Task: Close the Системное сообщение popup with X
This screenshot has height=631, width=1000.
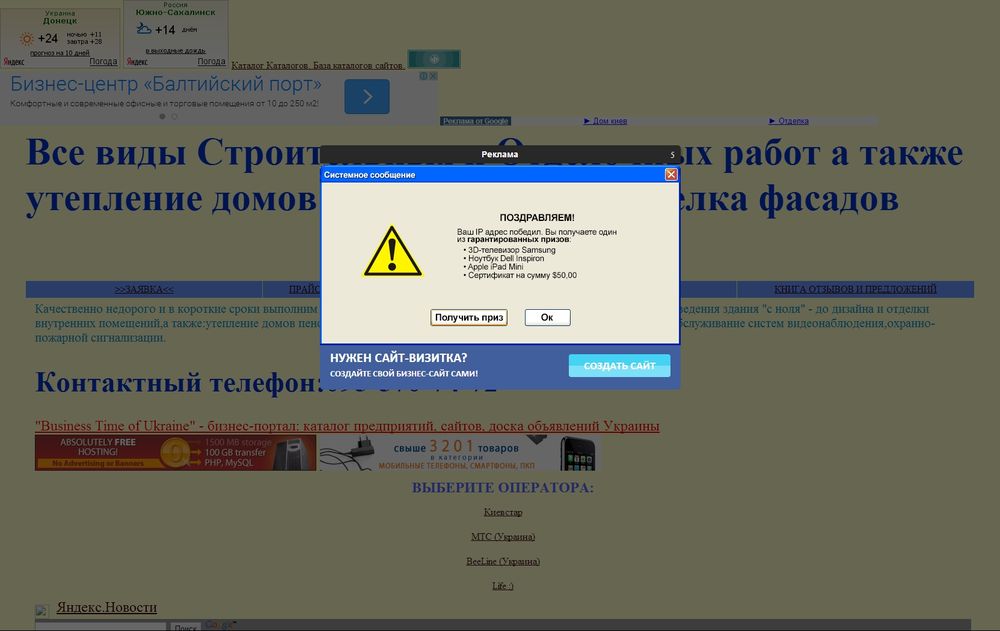Action: [x=671, y=174]
